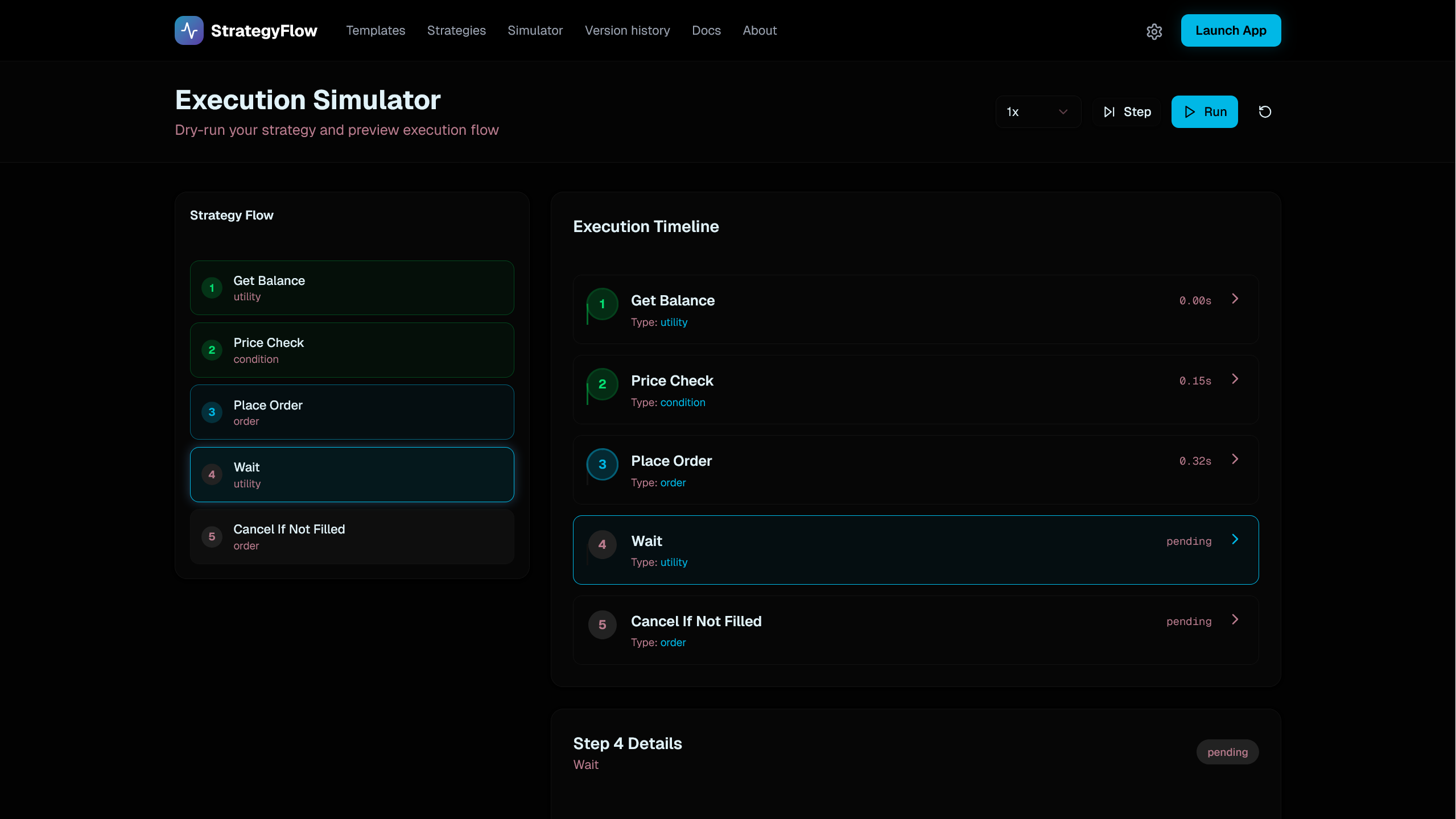Image resolution: width=1456 pixels, height=819 pixels.
Task: Click step 4 badge in Execution Timeline
Action: (x=602, y=545)
